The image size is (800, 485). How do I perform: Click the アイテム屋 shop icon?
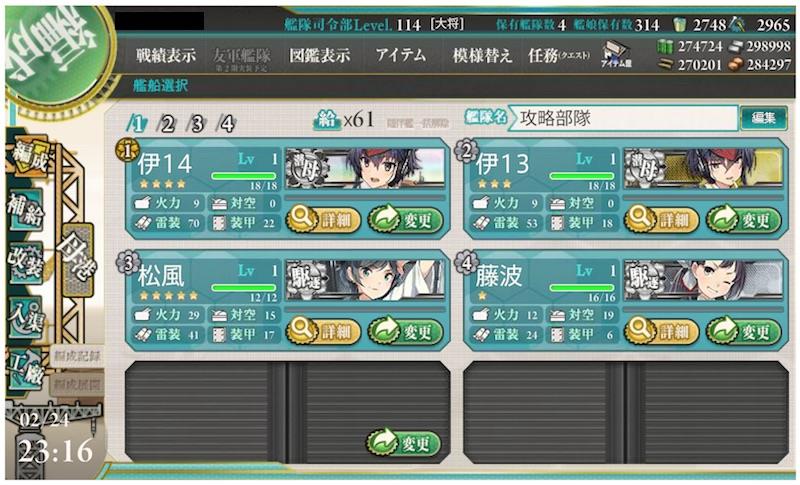click(616, 55)
